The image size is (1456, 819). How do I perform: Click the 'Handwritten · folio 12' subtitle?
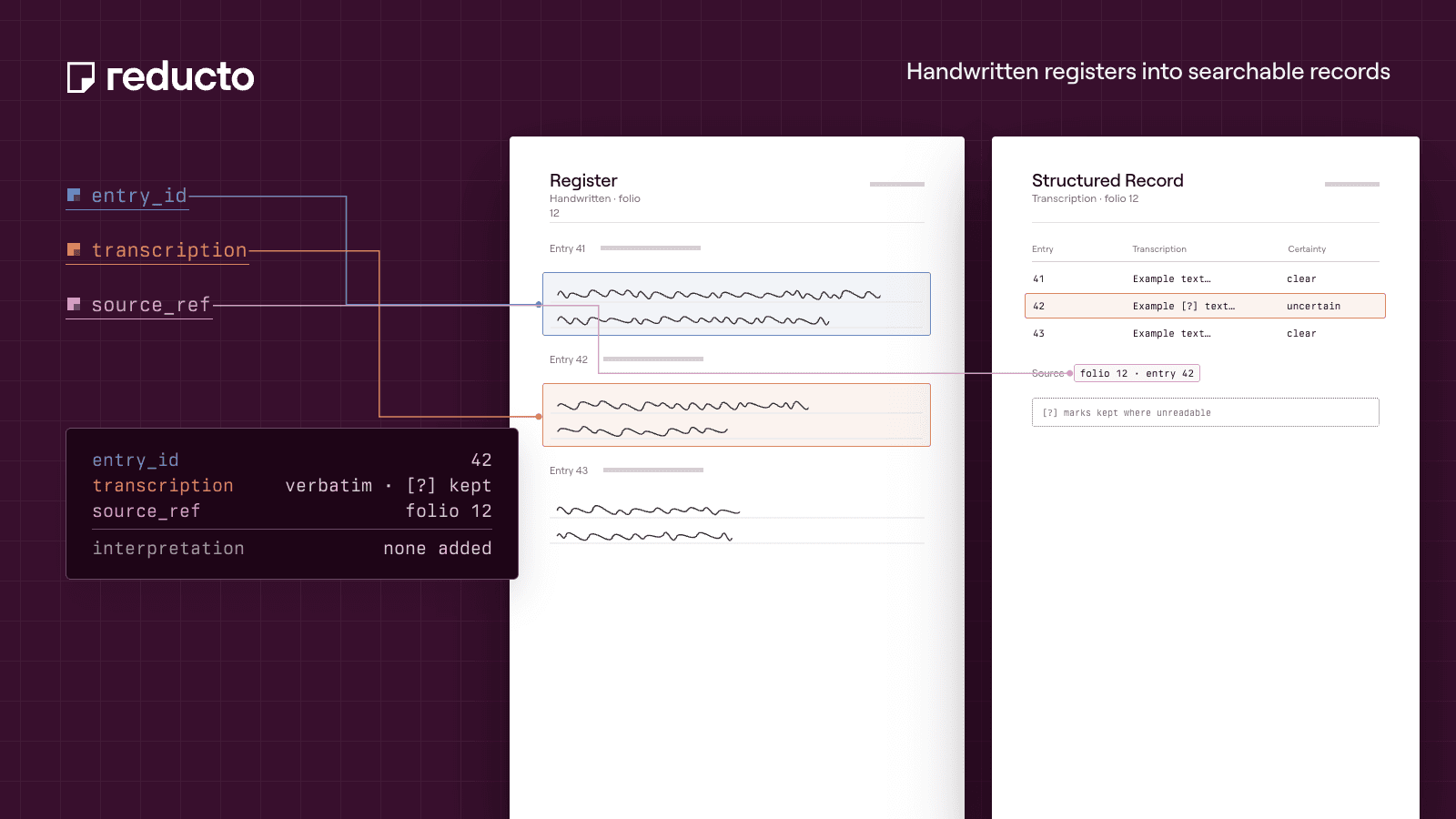(x=595, y=206)
